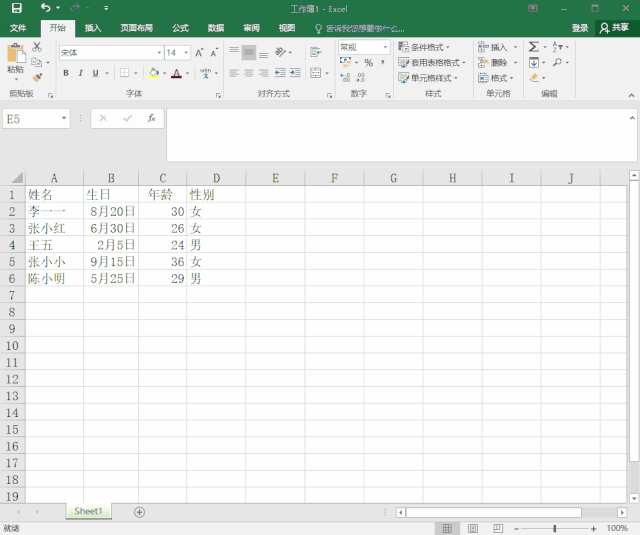640x535 pixels.
Task: Click the Orientation angled text icon
Action: click(x=280, y=52)
